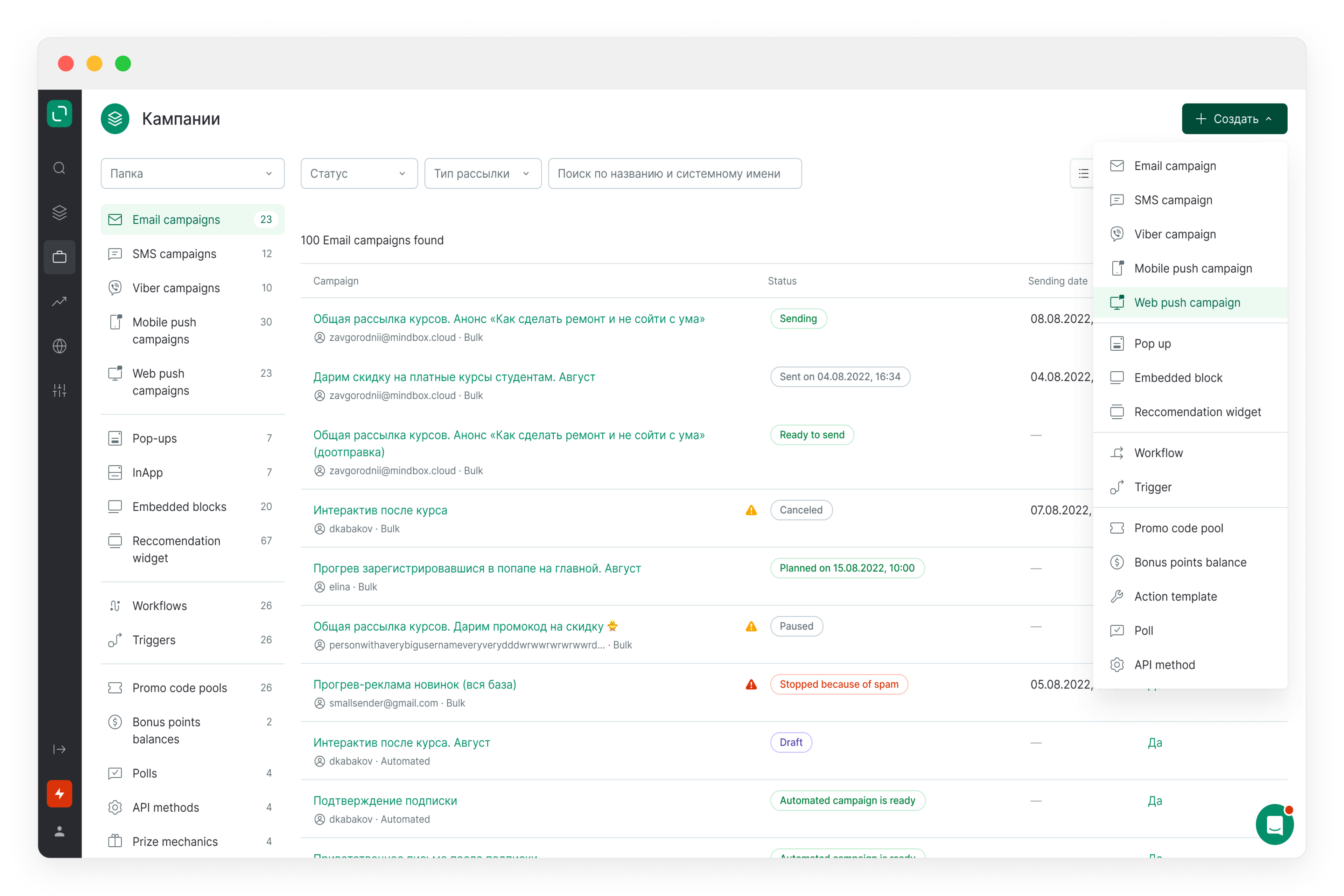
Task: Click the Кампании header layers icon
Action: pyautogui.click(x=115, y=119)
